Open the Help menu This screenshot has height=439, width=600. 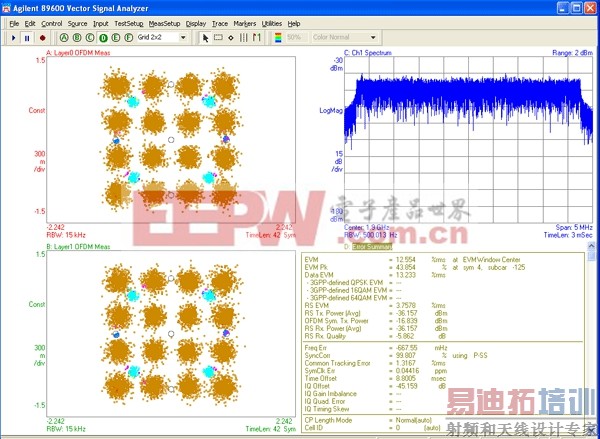point(294,24)
